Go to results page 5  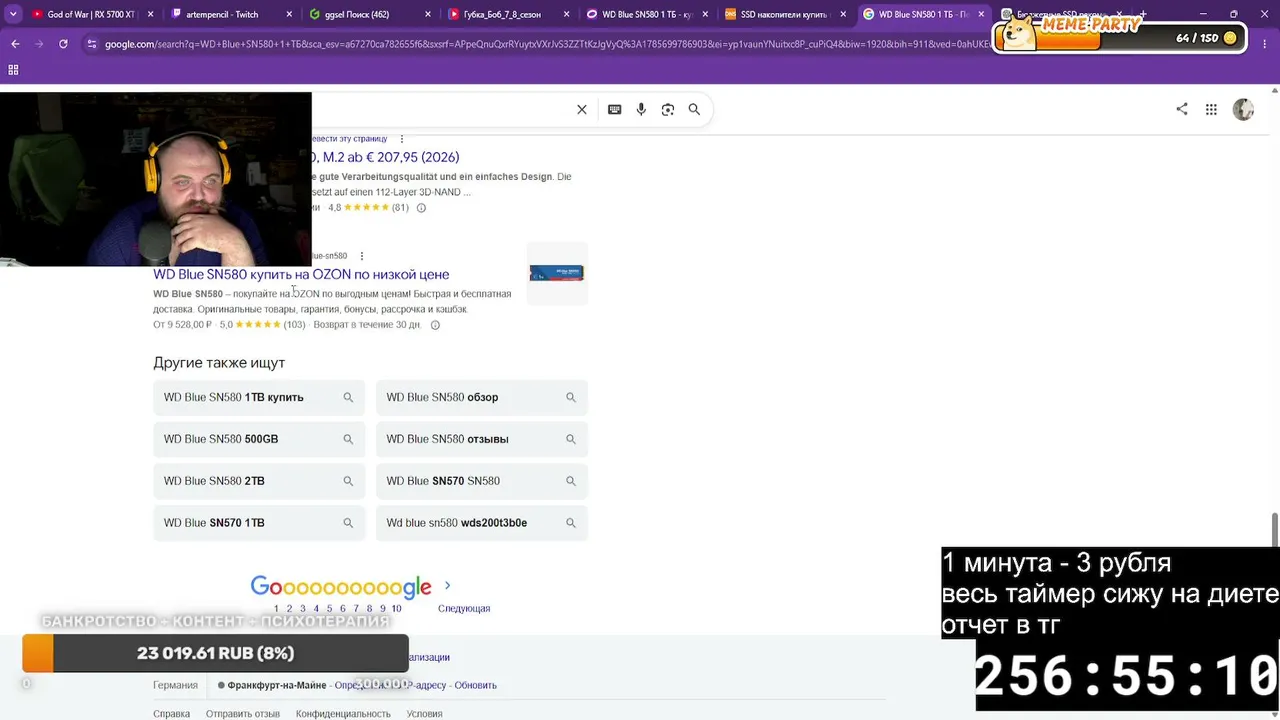329,608
